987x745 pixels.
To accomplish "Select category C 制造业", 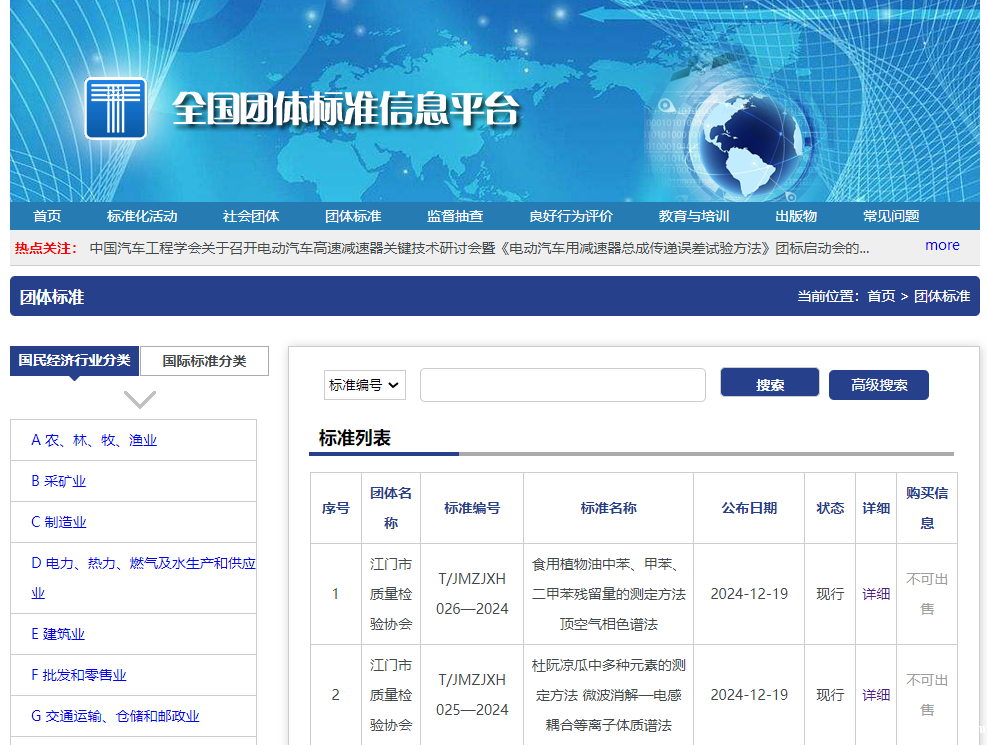I will click(x=59, y=522).
